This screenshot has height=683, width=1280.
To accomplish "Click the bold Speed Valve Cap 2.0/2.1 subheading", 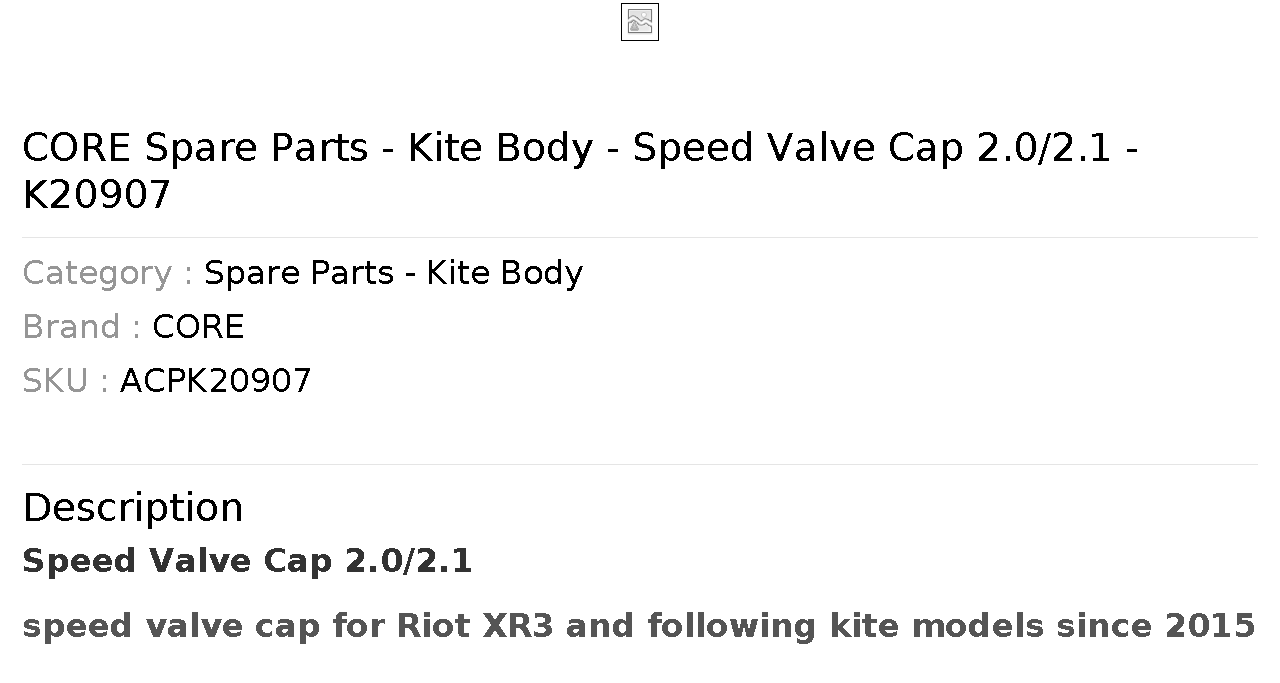I will click(x=247, y=561).
